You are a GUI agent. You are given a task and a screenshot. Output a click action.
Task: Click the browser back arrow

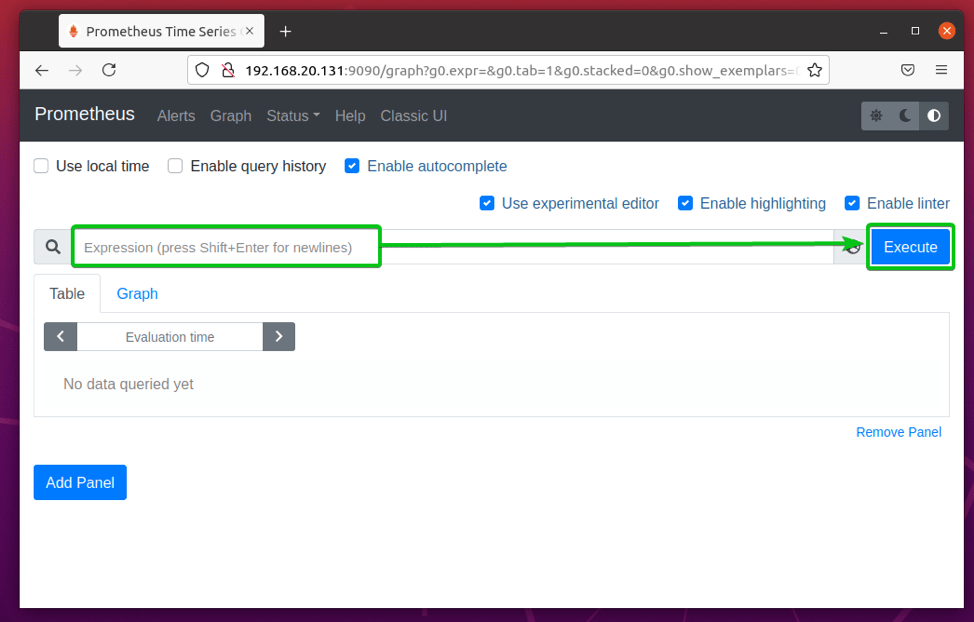click(x=42, y=70)
